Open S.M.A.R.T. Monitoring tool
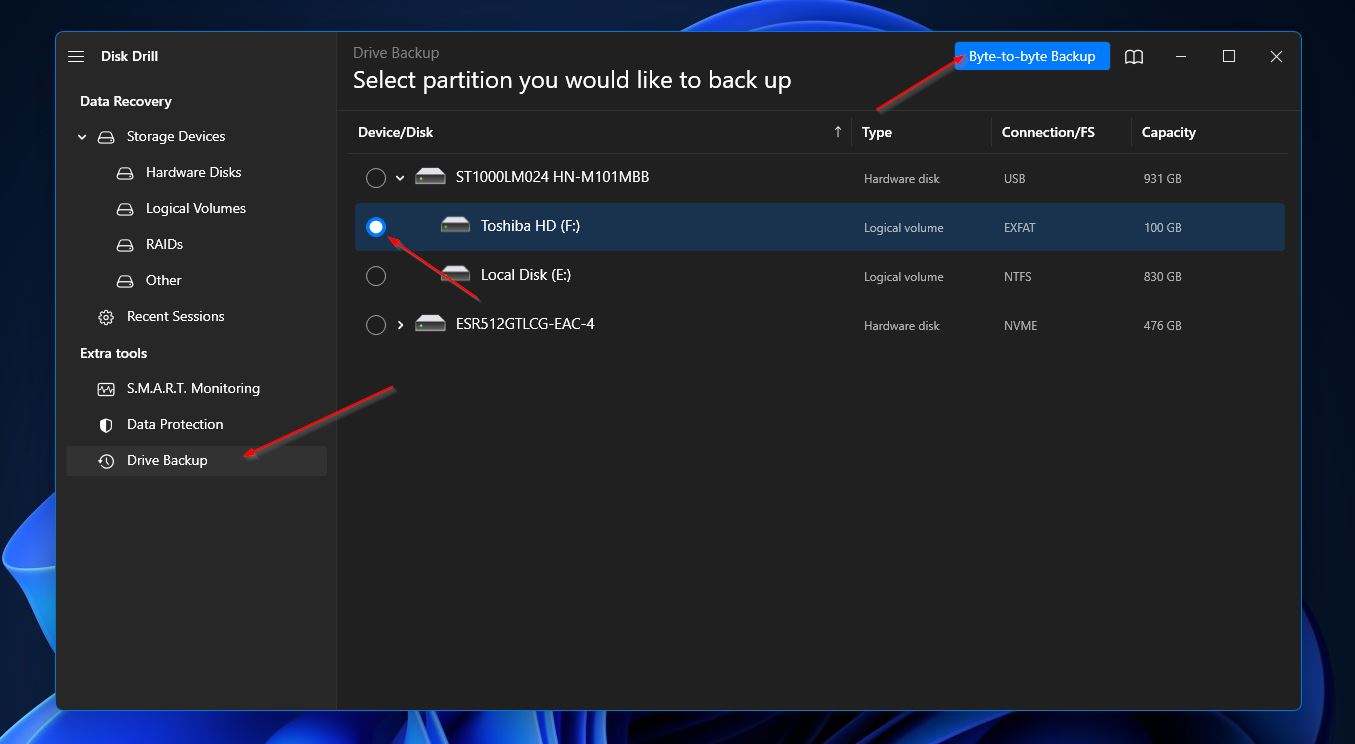The width and height of the screenshot is (1355, 744). 193,388
